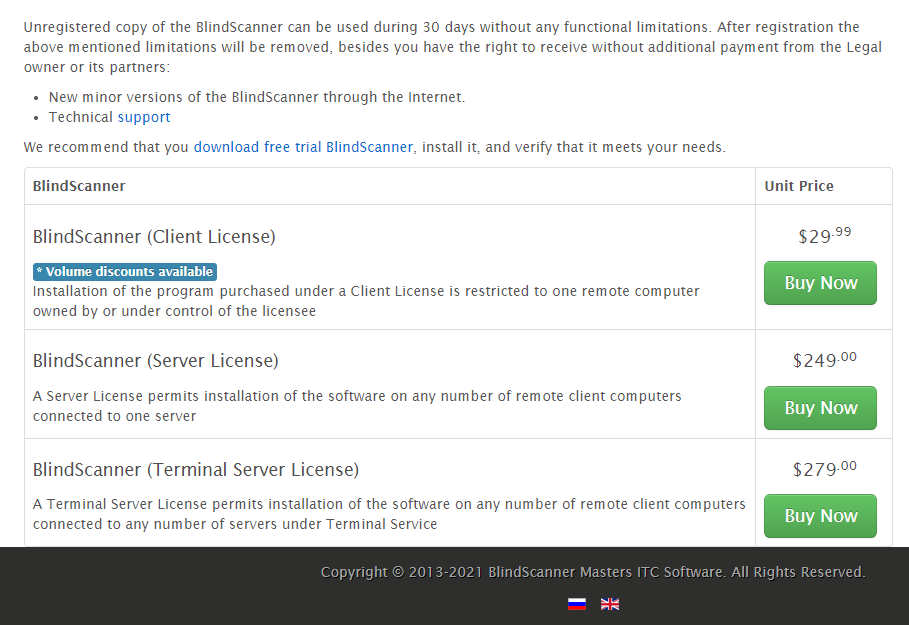
Task: Buy Now for Terminal Server License
Action: 820,516
